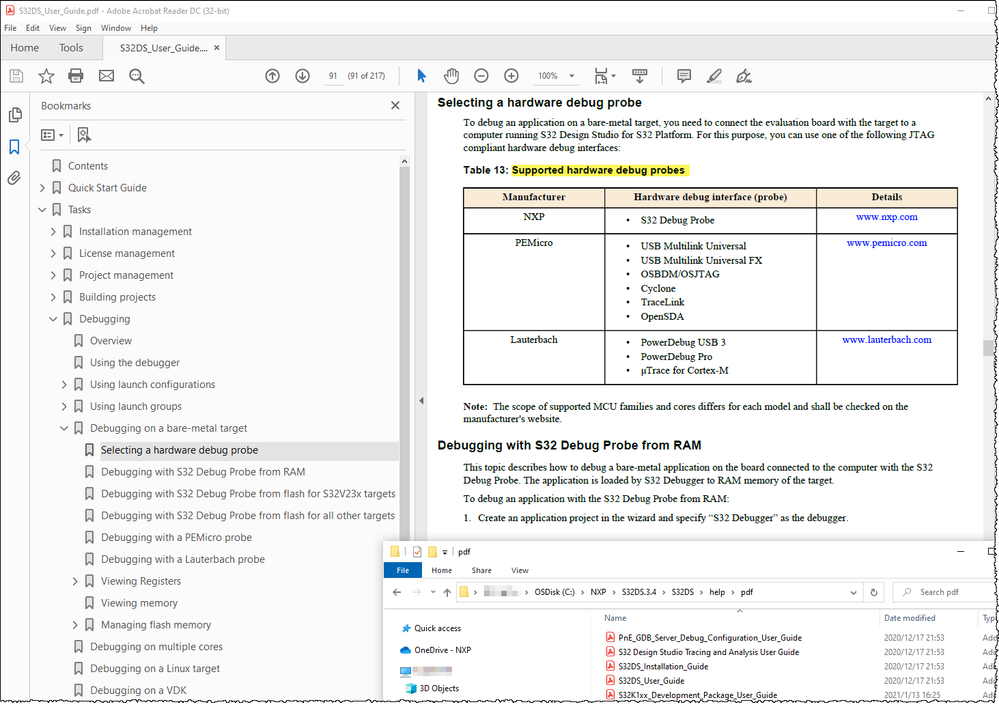Expand the Quick Start Guide bookmark

click(x=42, y=188)
